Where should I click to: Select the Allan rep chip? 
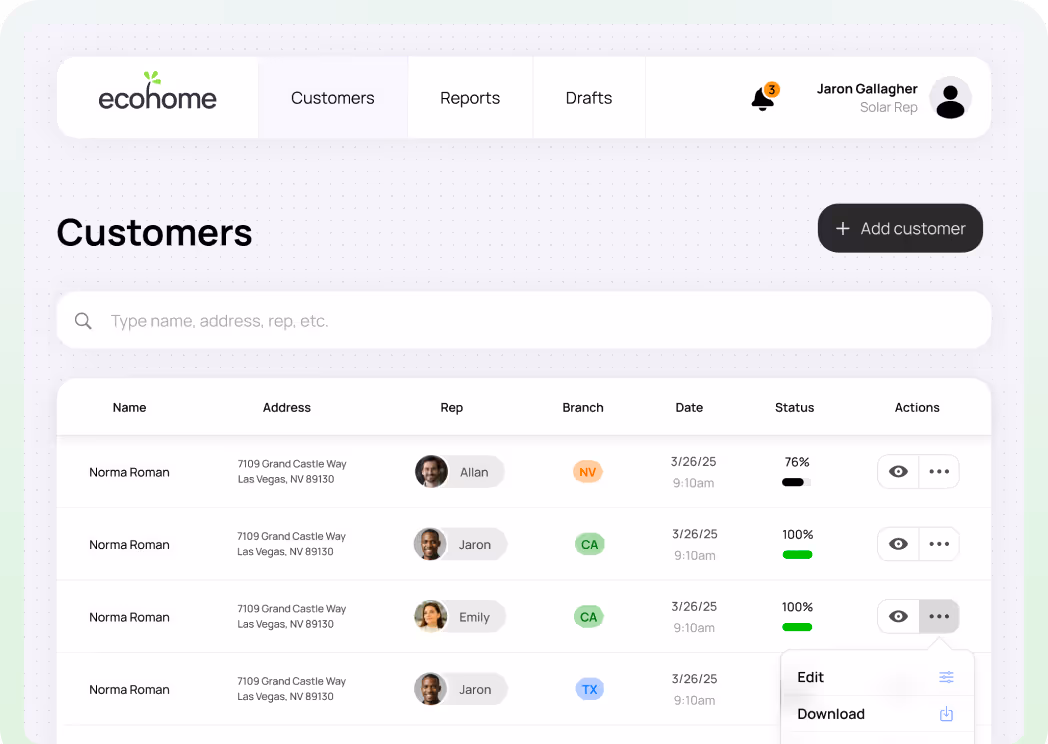pos(459,472)
